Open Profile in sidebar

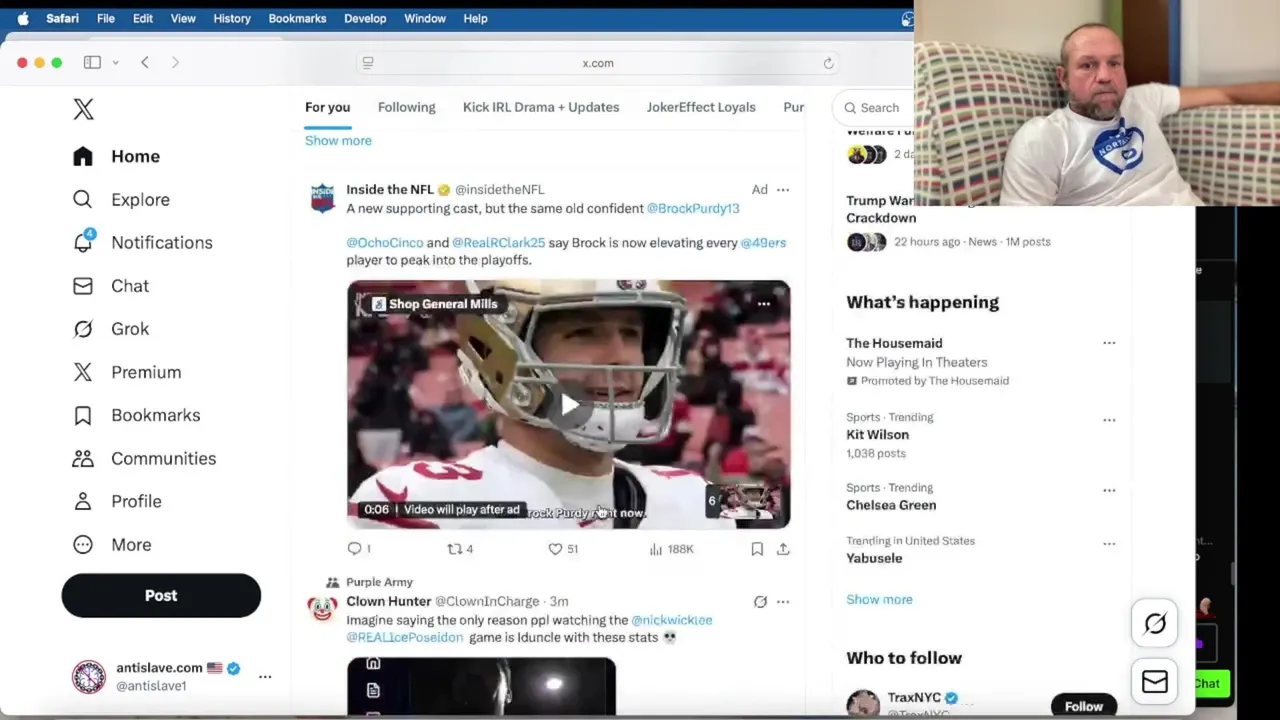[x=117, y=501]
